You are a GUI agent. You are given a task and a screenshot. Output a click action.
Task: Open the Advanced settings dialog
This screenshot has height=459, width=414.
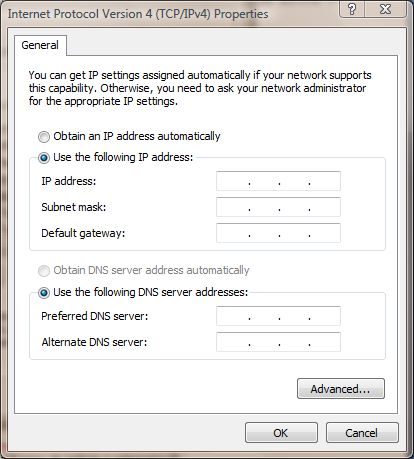341,389
